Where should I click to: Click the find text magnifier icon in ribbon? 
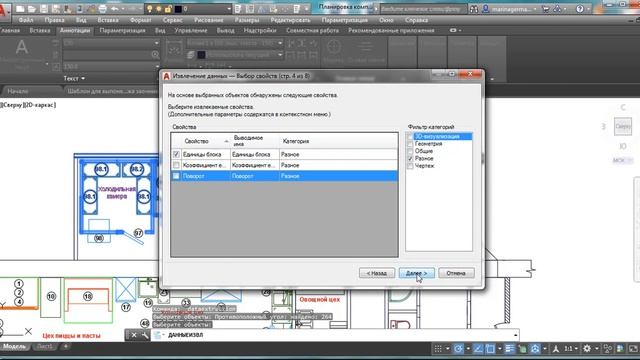tap(155, 54)
